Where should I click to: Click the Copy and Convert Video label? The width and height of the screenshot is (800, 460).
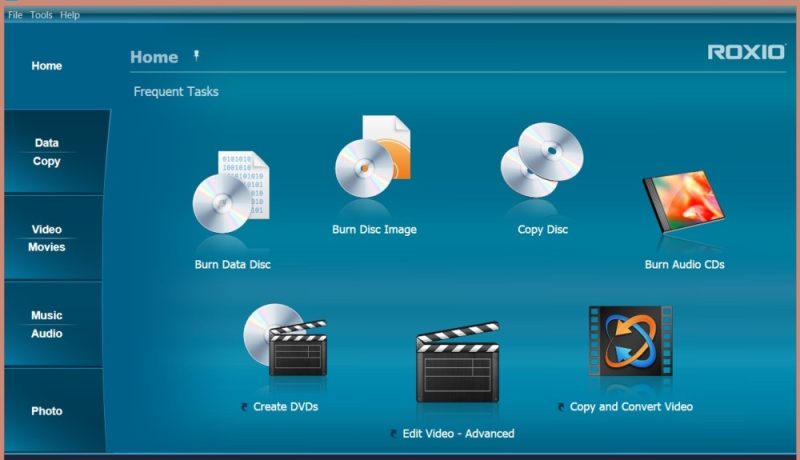[x=630, y=407]
